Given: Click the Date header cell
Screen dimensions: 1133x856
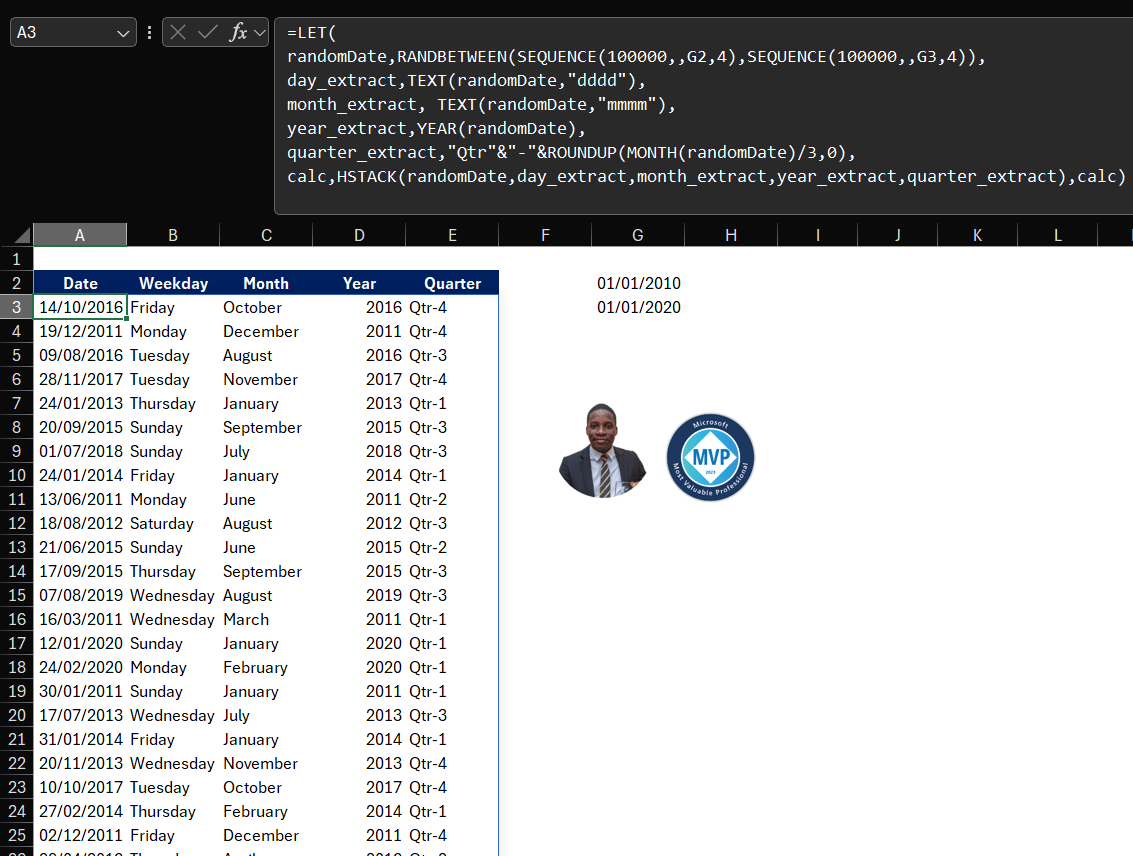Looking at the screenshot, I should 80,283.
